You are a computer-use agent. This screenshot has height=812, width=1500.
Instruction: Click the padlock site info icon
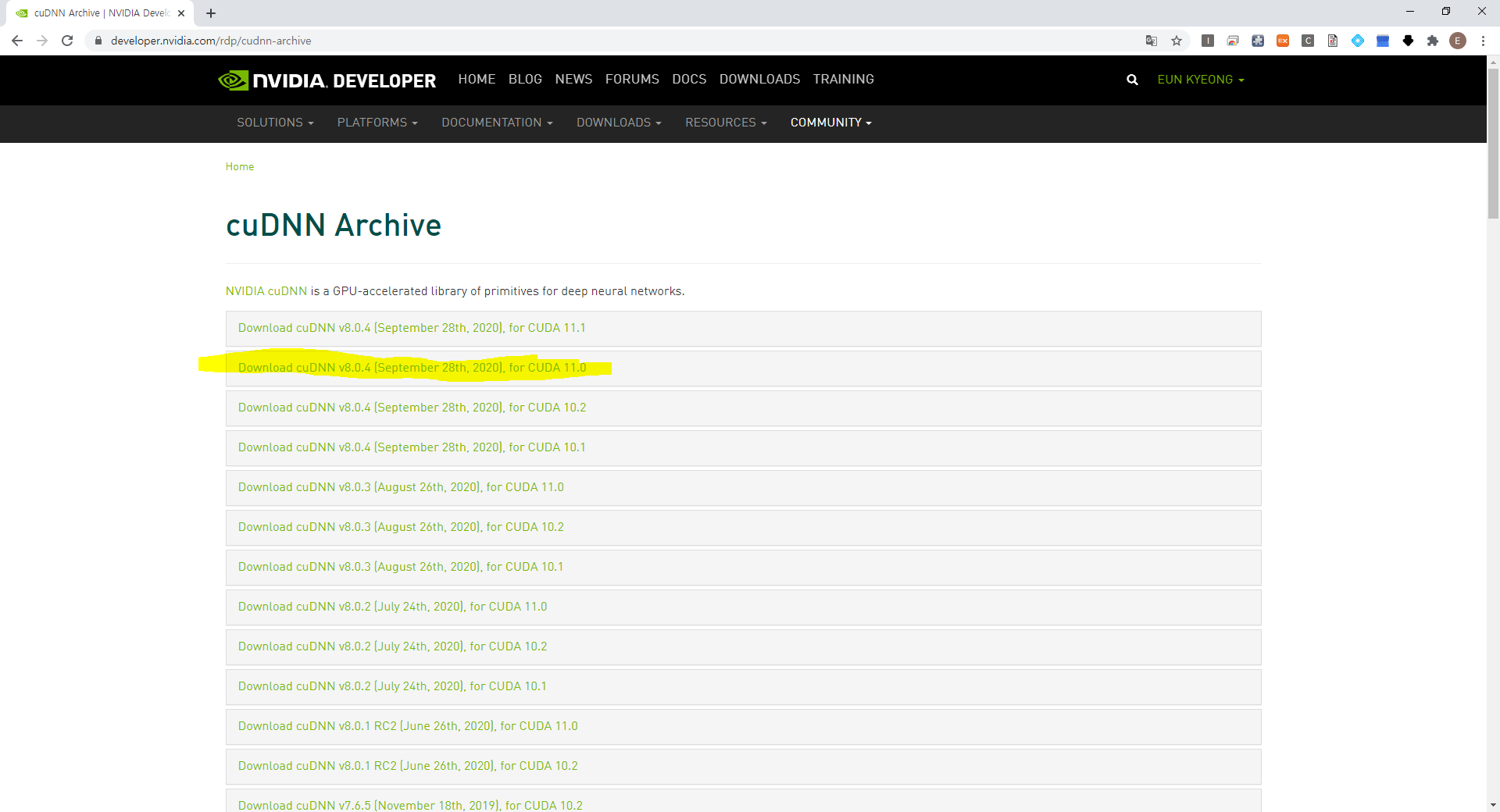pos(98,41)
